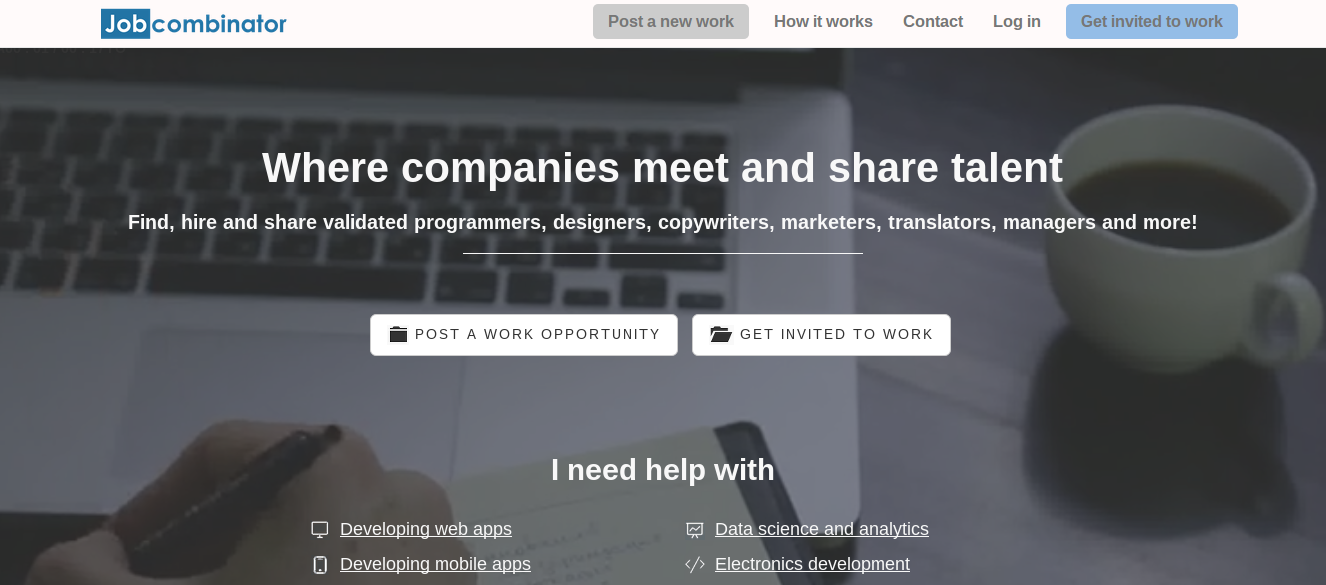Open the Developing web apps link
Screen dimensions: 1326x585
click(426, 529)
